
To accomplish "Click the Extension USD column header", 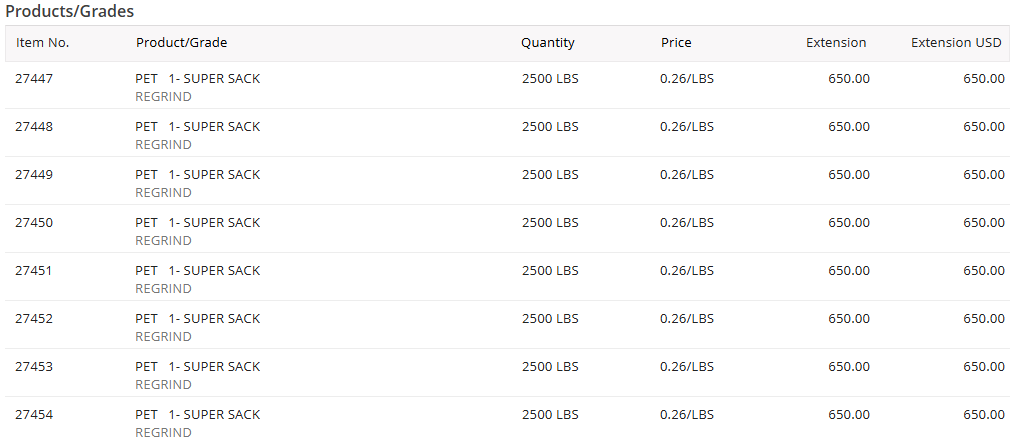I will pyautogui.click(x=955, y=43).
